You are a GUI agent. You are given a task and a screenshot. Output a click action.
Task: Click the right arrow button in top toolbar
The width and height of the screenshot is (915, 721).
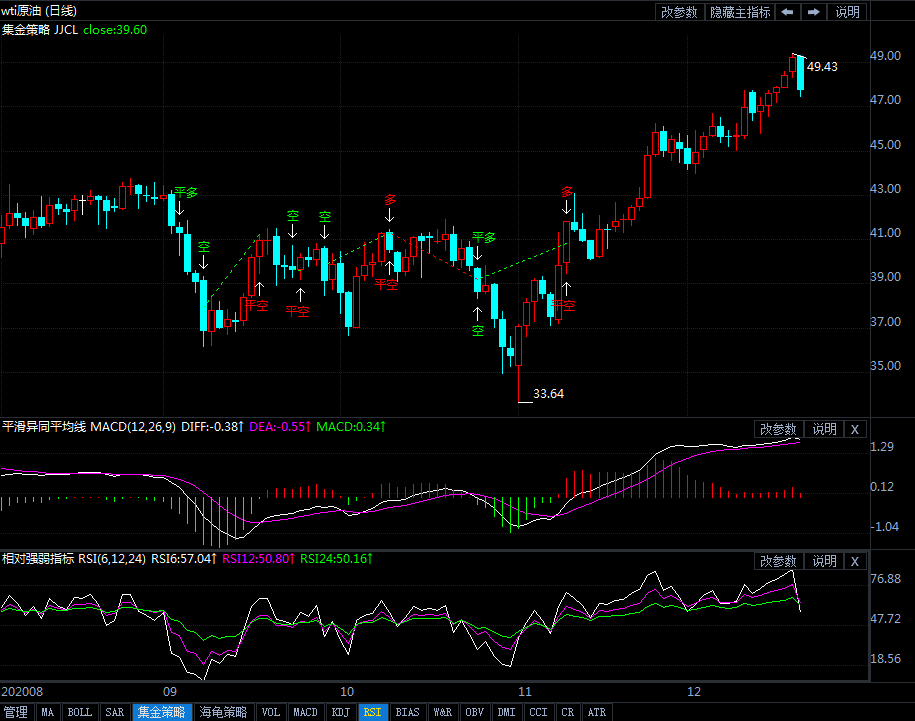(814, 12)
